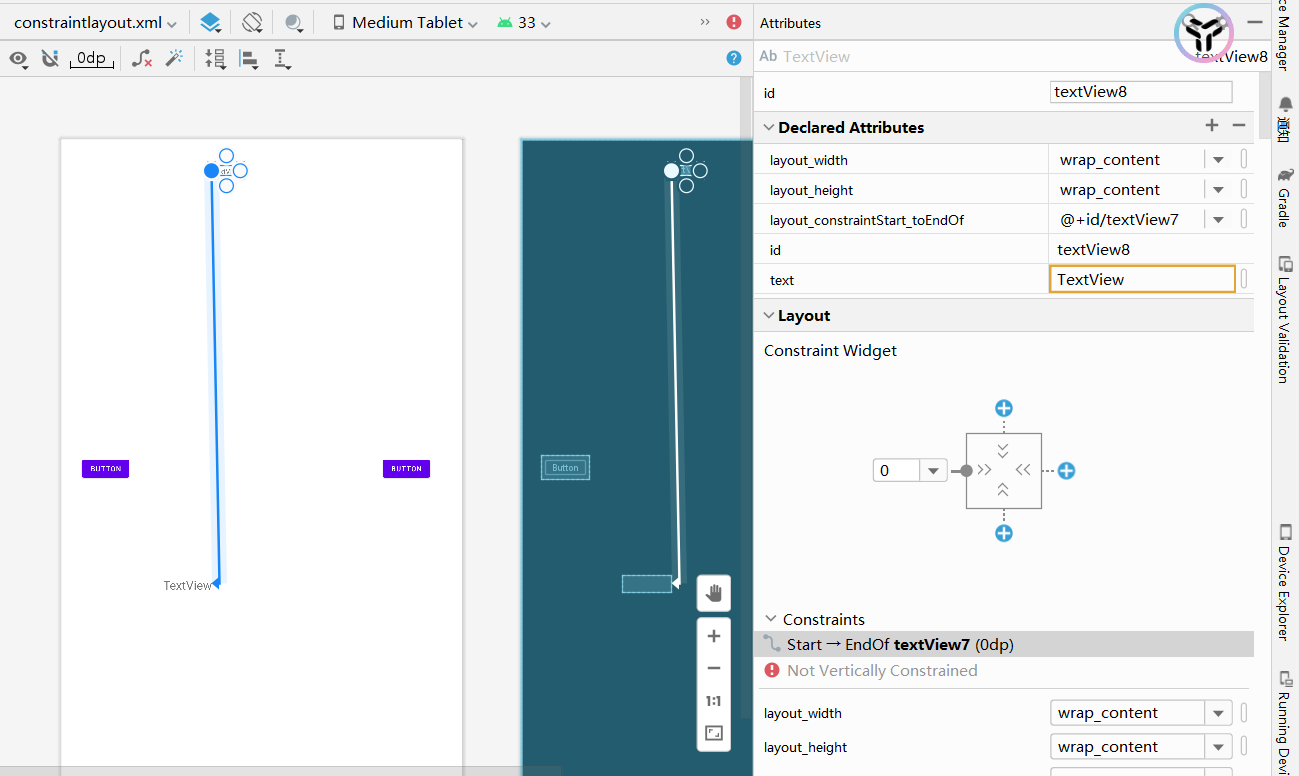The image size is (1299, 776).
Task: Pick resource for declared layout_width row
Action: [x=1244, y=159]
